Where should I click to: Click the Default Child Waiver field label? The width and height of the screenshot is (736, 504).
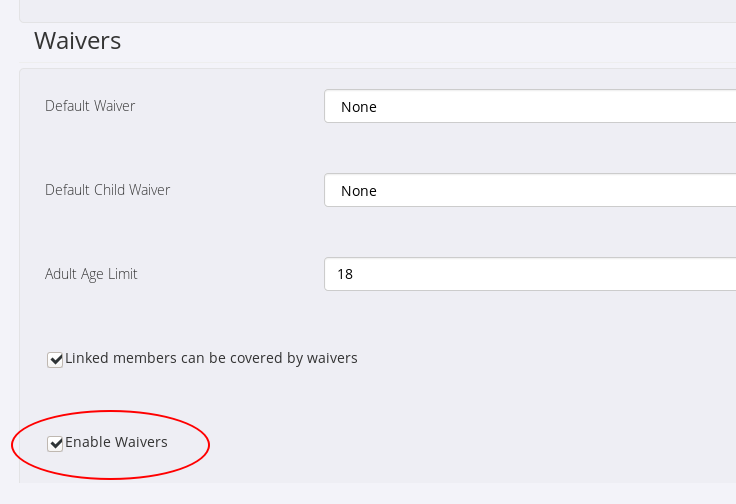click(x=107, y=190)
